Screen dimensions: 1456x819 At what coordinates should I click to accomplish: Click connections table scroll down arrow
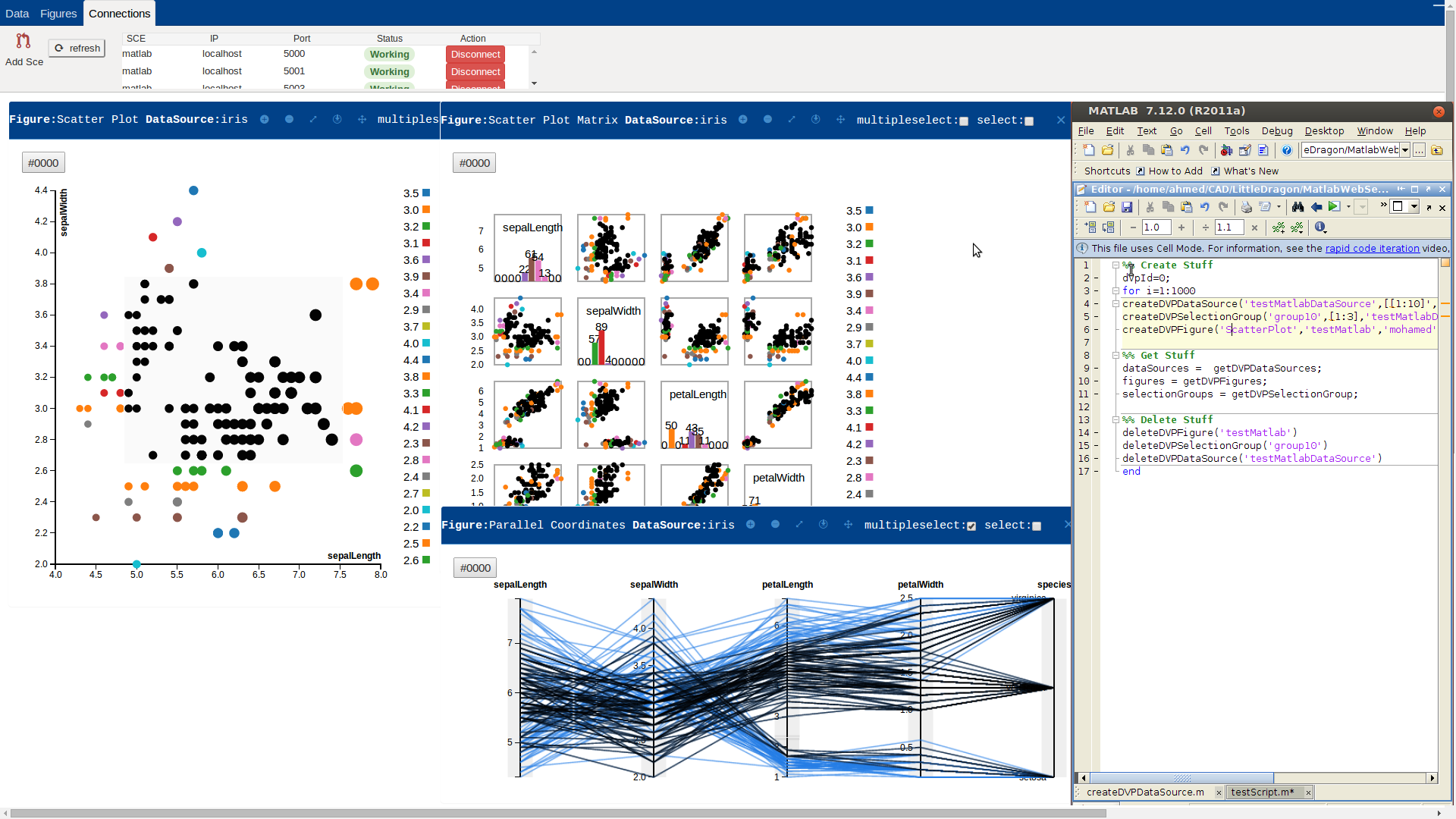(x=535, y=83)
